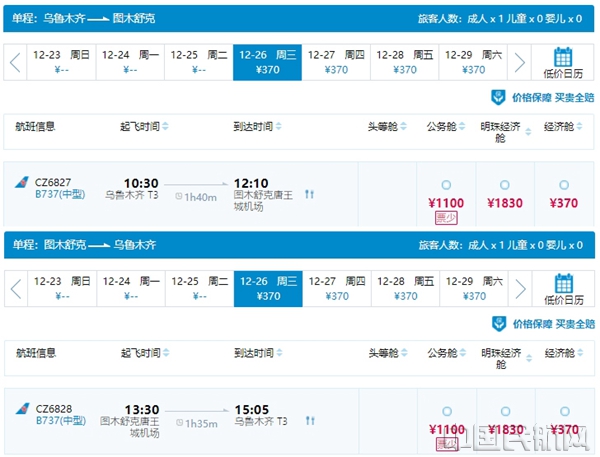
Task: Select Pearl economy ¥1830 radio for CZ6828
Action: (x=505, y=412)
